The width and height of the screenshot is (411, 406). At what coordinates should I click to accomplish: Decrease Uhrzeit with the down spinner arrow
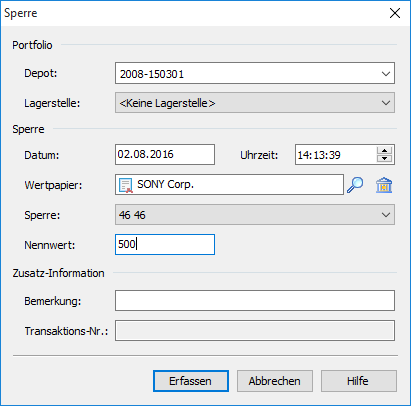coord(384,159)
